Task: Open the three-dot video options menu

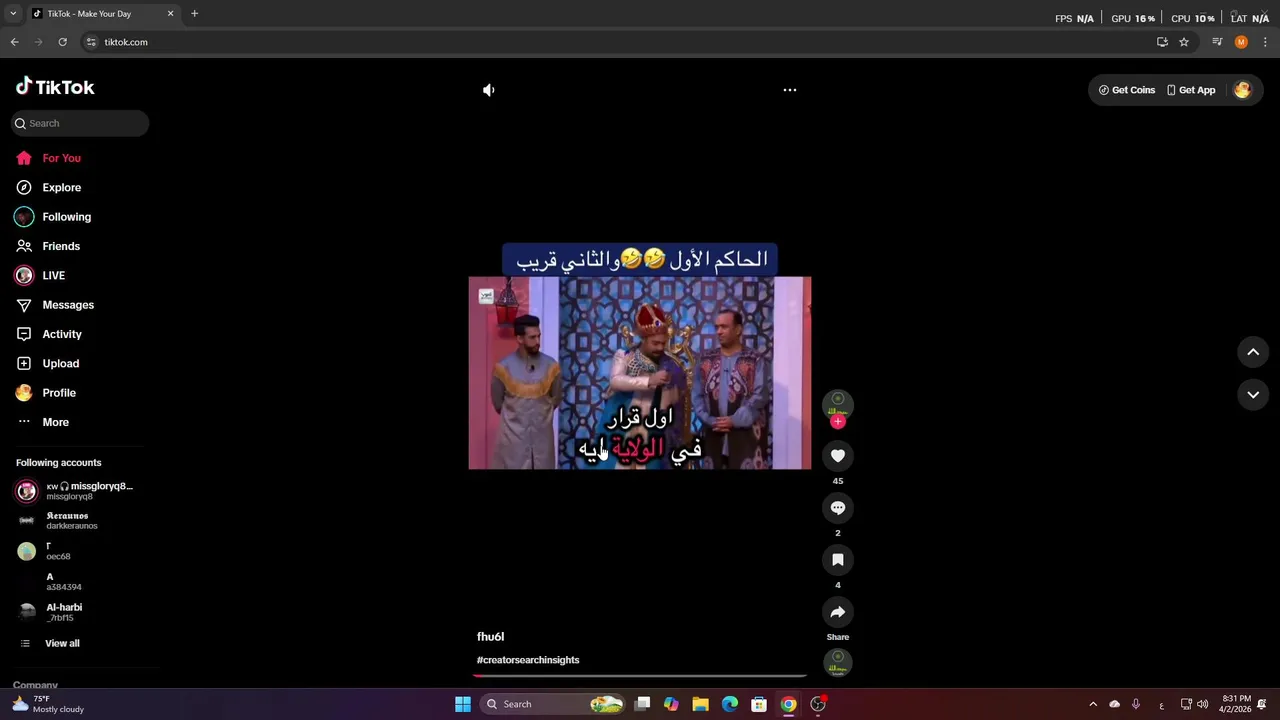Action: click(790, 90)
